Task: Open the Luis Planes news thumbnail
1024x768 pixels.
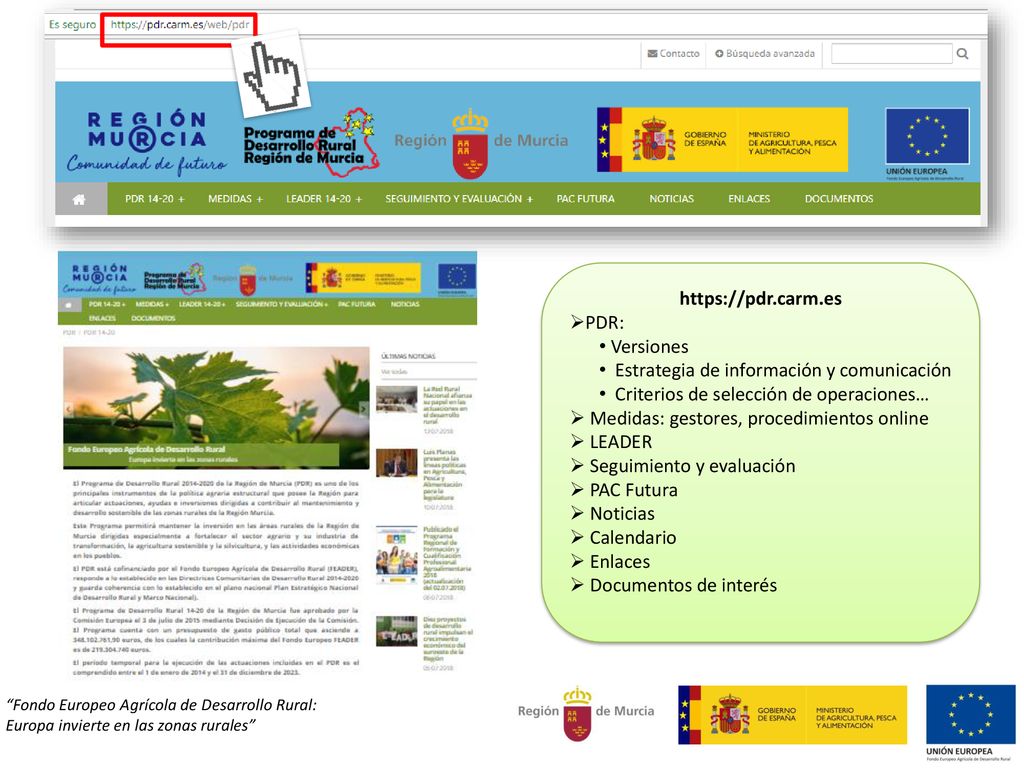Action: coord(396,463)
